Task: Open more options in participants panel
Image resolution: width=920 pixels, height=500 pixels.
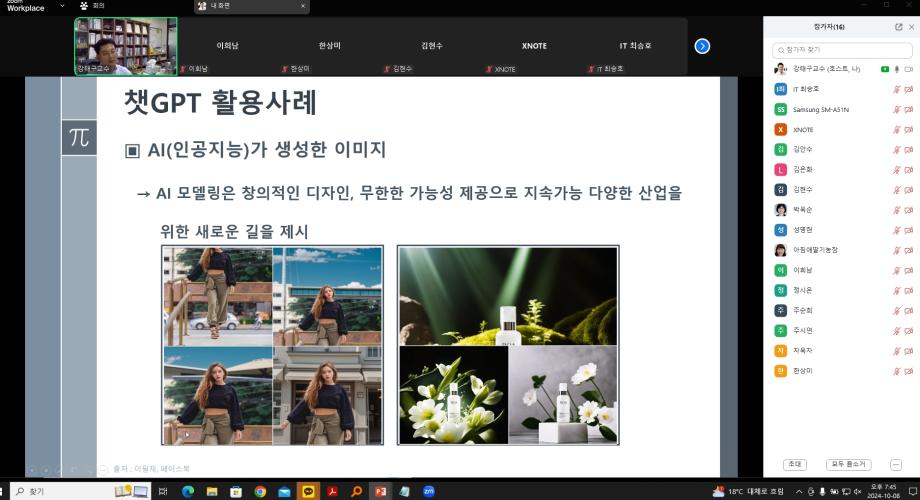Action: [x=895, y=465]
